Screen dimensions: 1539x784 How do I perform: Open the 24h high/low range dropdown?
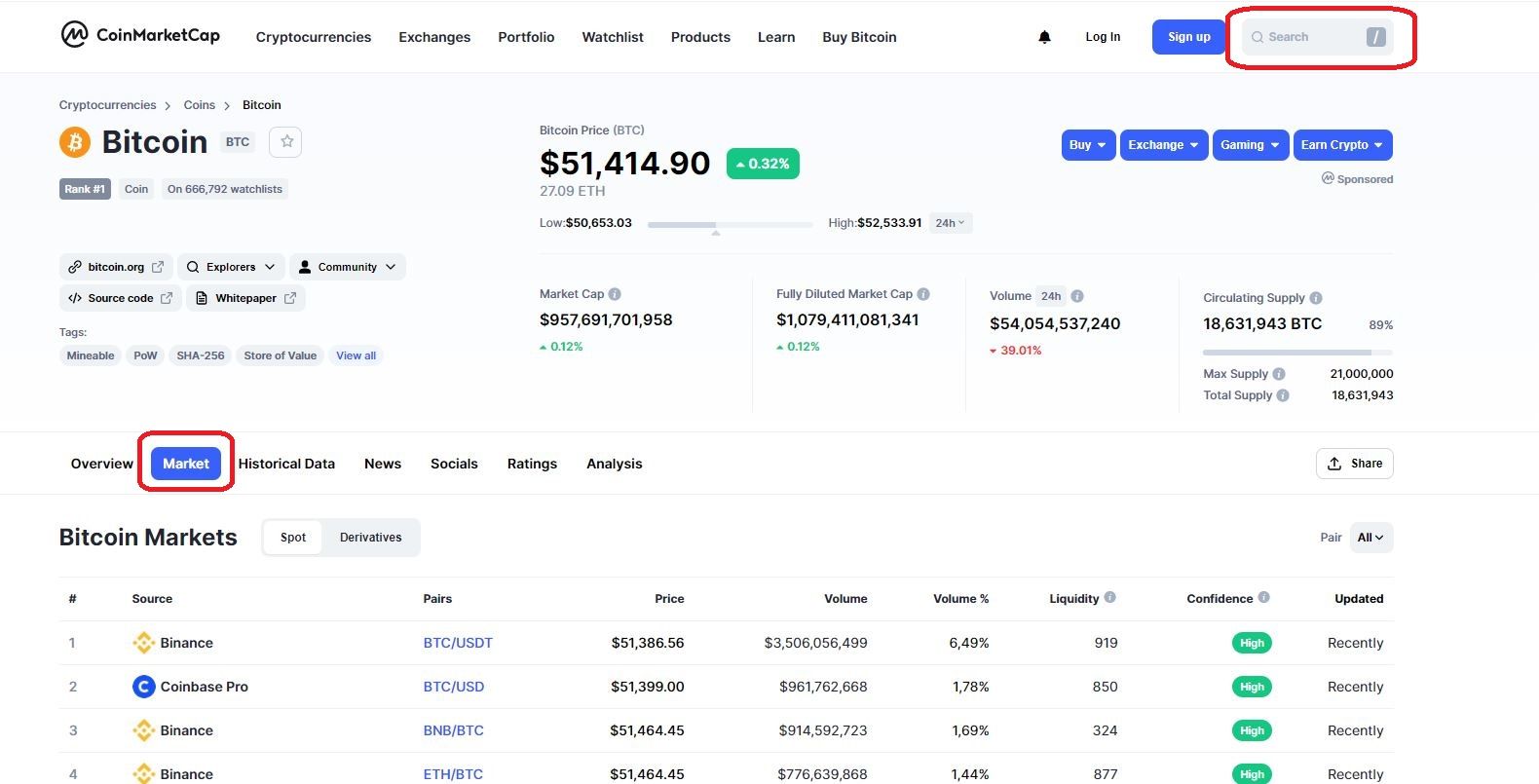click(950, 223)
